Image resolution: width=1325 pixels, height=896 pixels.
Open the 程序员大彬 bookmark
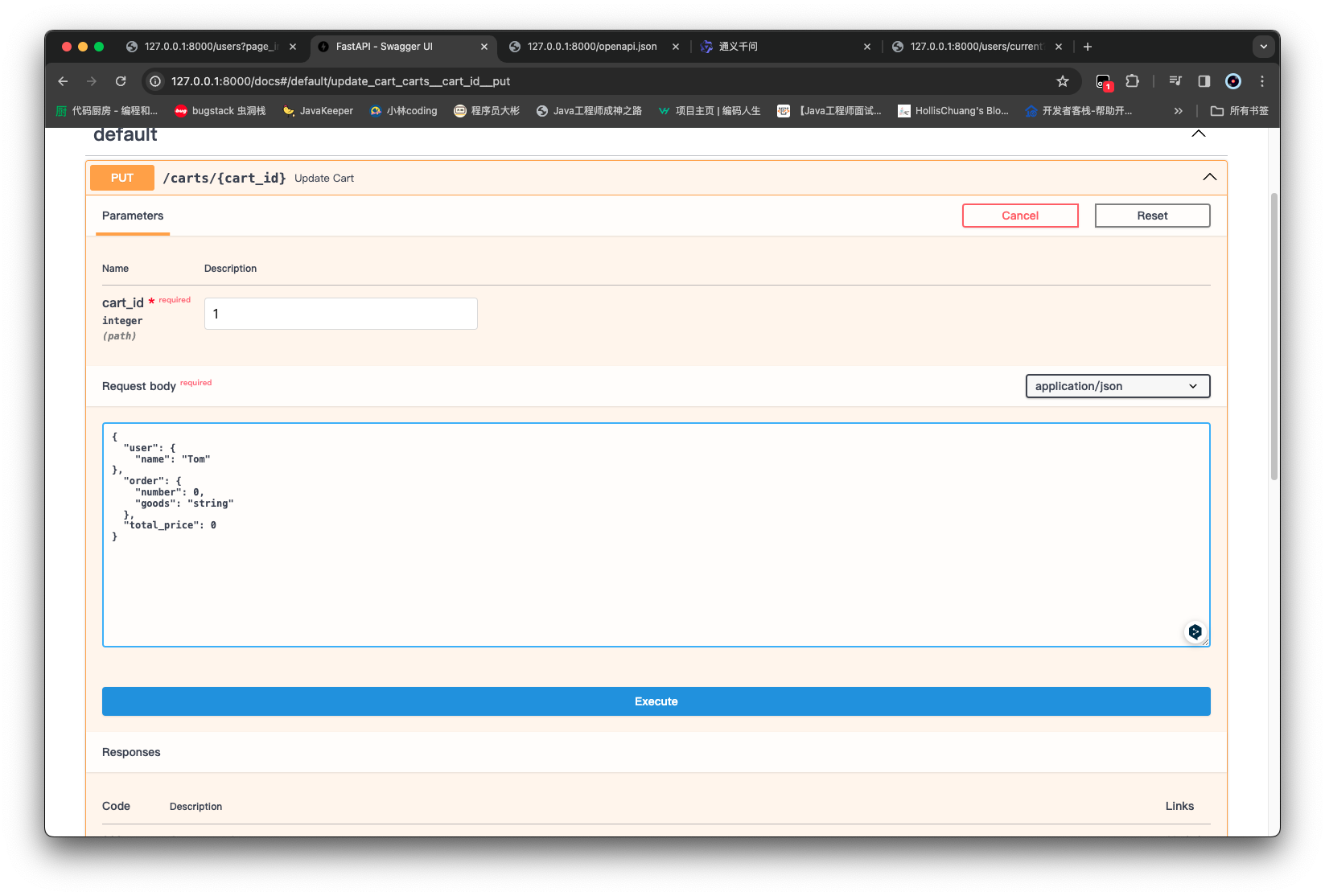(487, 111)
